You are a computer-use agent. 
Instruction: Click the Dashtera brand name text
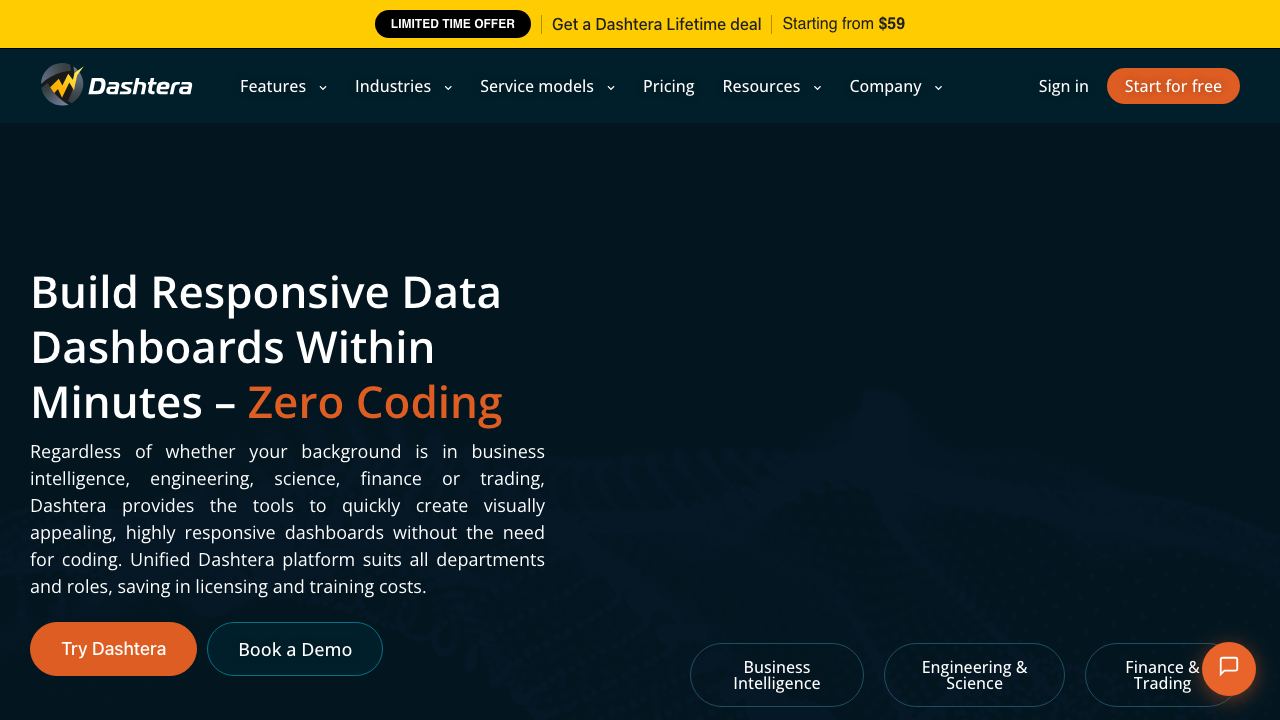pyautogui.click(x=140, y=86)
